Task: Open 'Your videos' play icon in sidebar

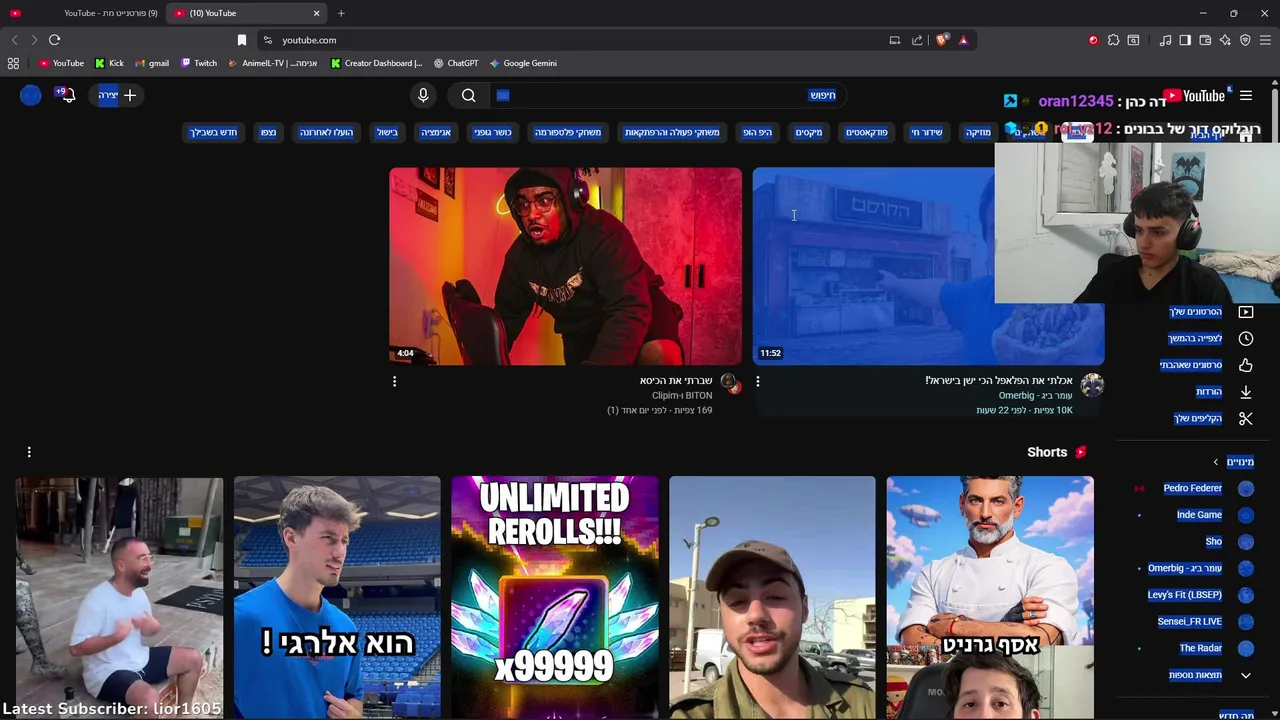Action: (x=1246, y=312)
